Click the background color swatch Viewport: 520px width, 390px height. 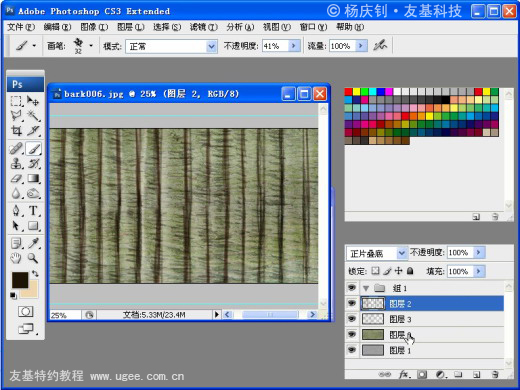click(33, 292)
